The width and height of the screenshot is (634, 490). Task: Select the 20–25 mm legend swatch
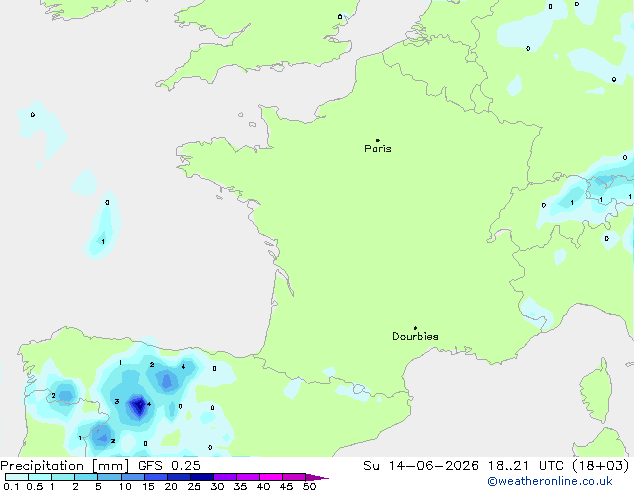coord(178,477)
